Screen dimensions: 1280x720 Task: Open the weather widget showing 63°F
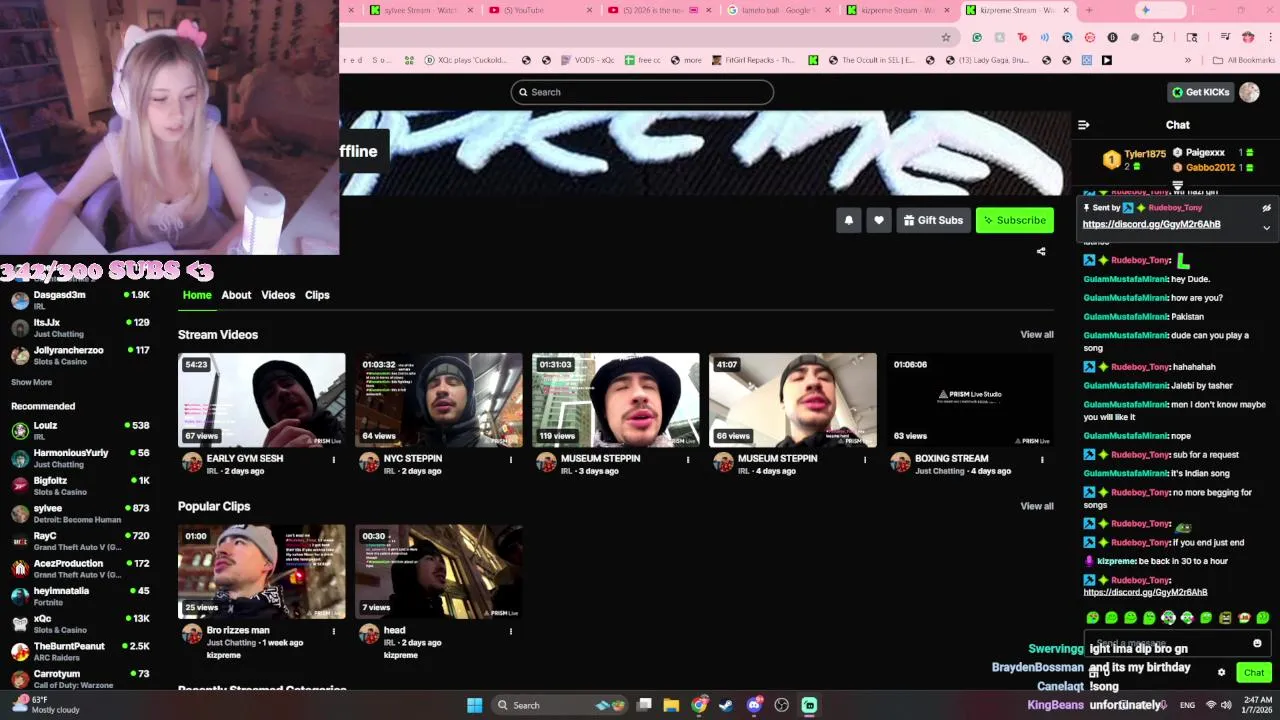(x=45, y=705)
